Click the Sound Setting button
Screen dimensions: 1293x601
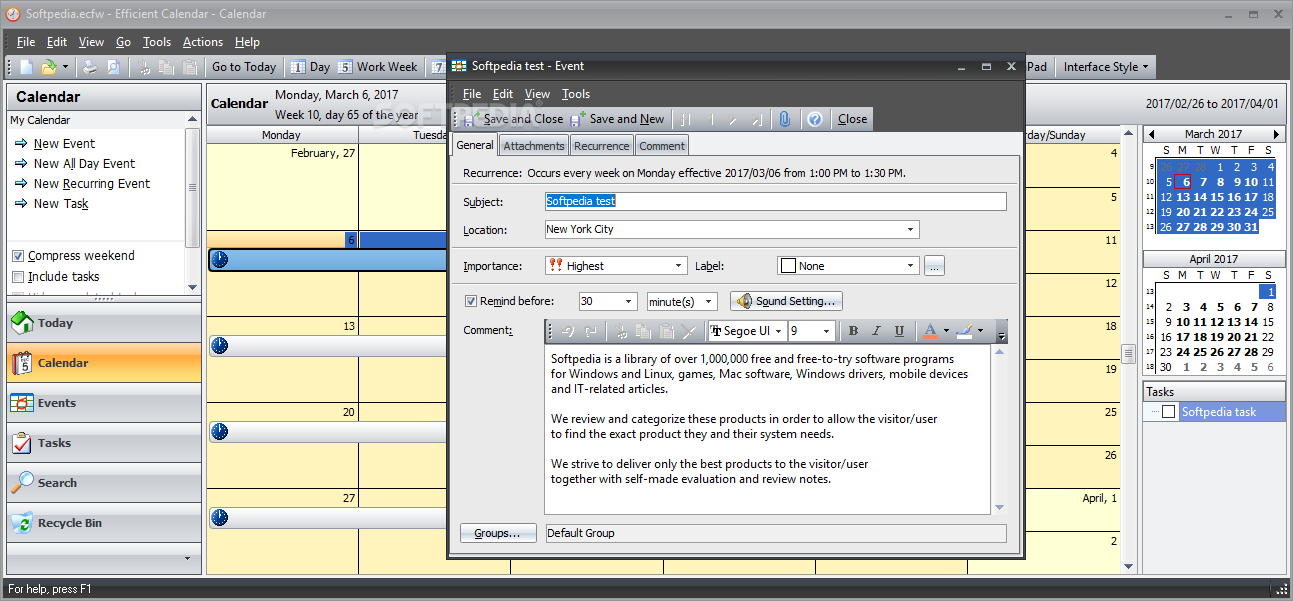[787, 301]
